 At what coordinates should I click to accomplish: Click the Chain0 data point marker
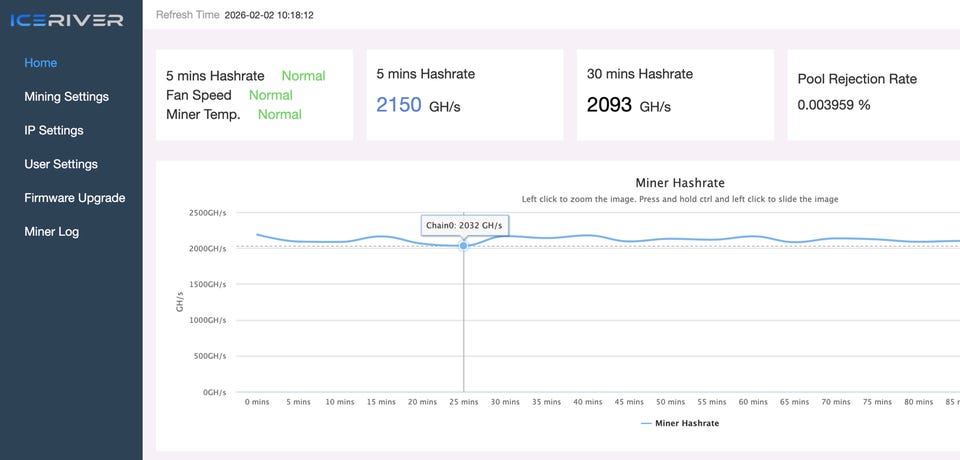(x=463, y=245)
